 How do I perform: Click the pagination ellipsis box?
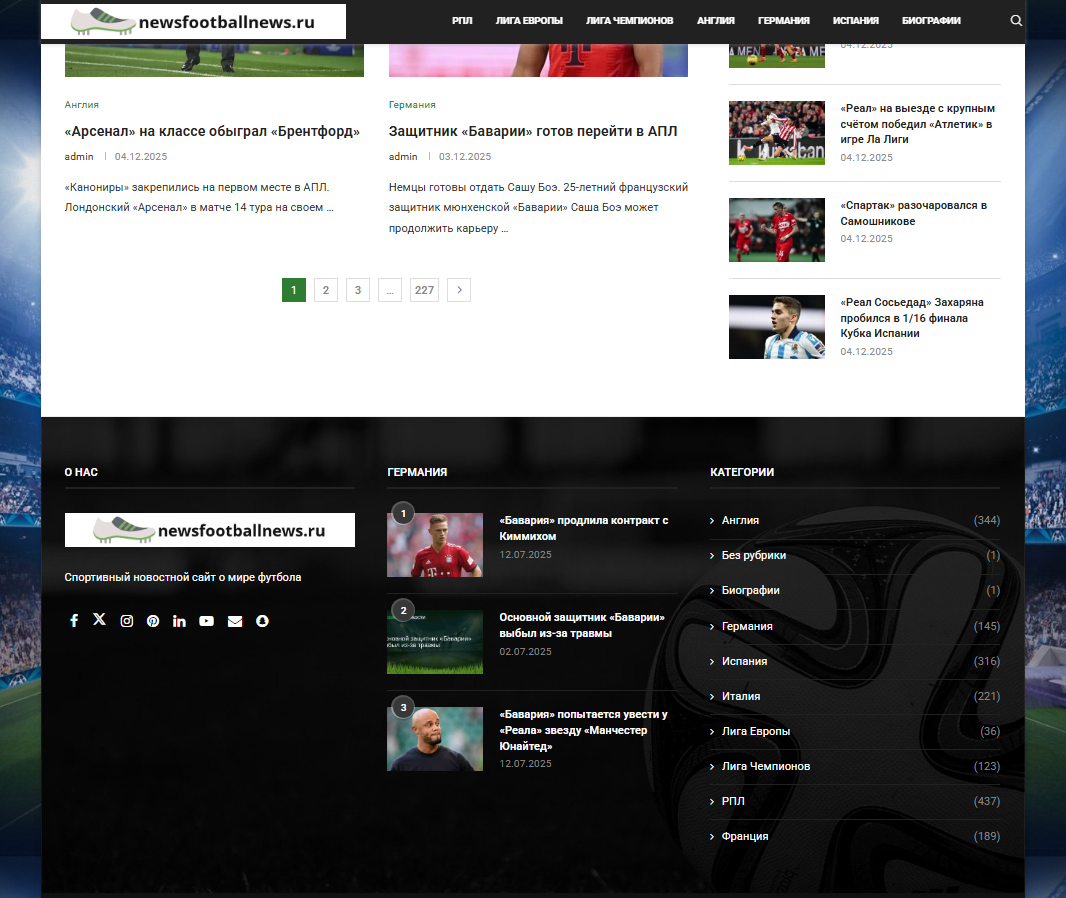pyautogui.click(x=390, y=290)
